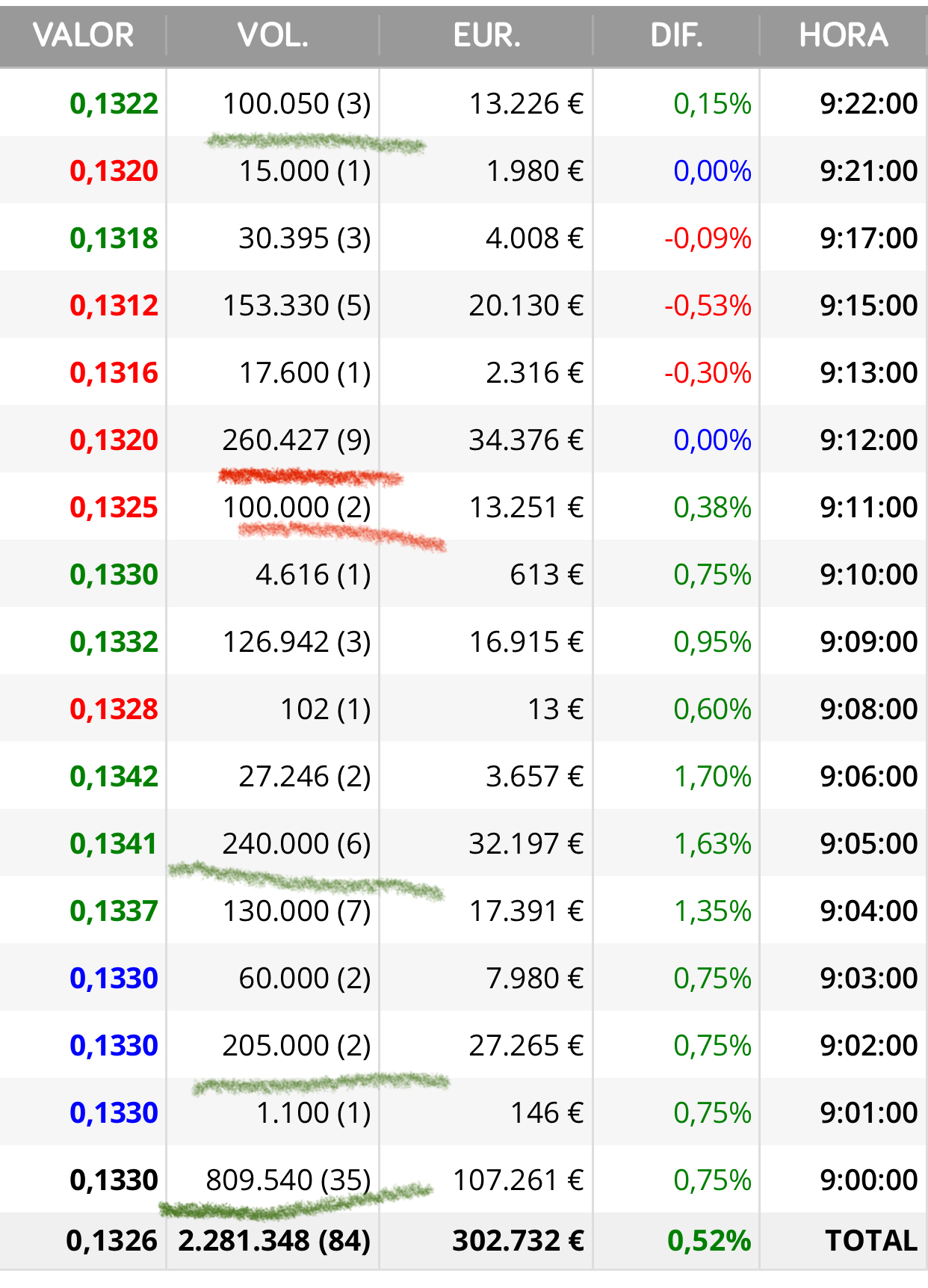The image size is (928, 1288).
Task: Select price 0,1341
Action: (x=114, y=844)
